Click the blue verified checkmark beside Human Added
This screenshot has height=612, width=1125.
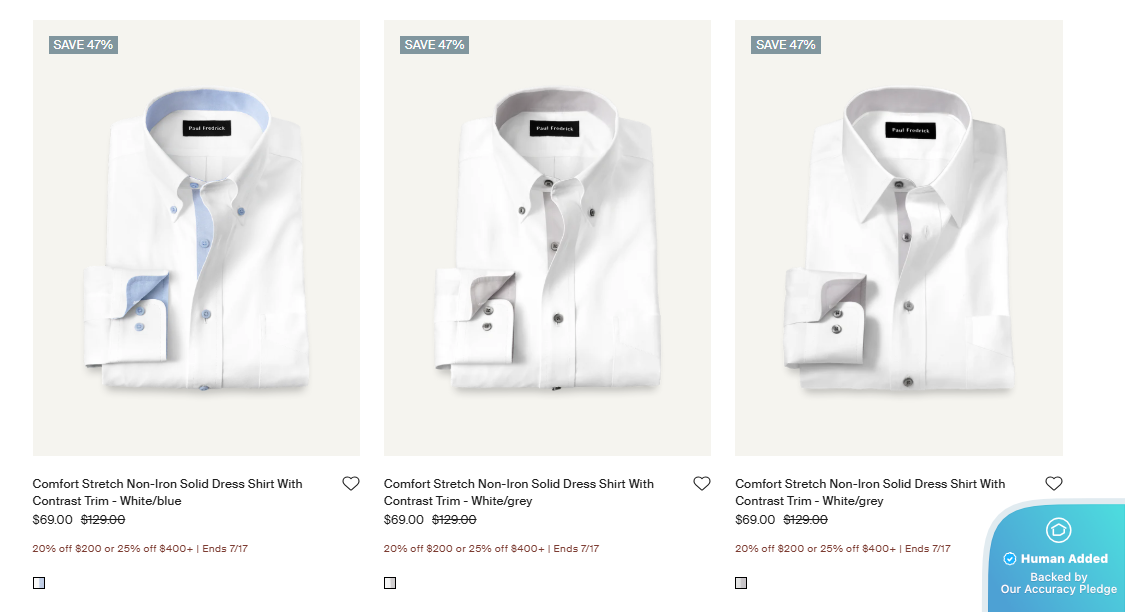click(1007, 557)
